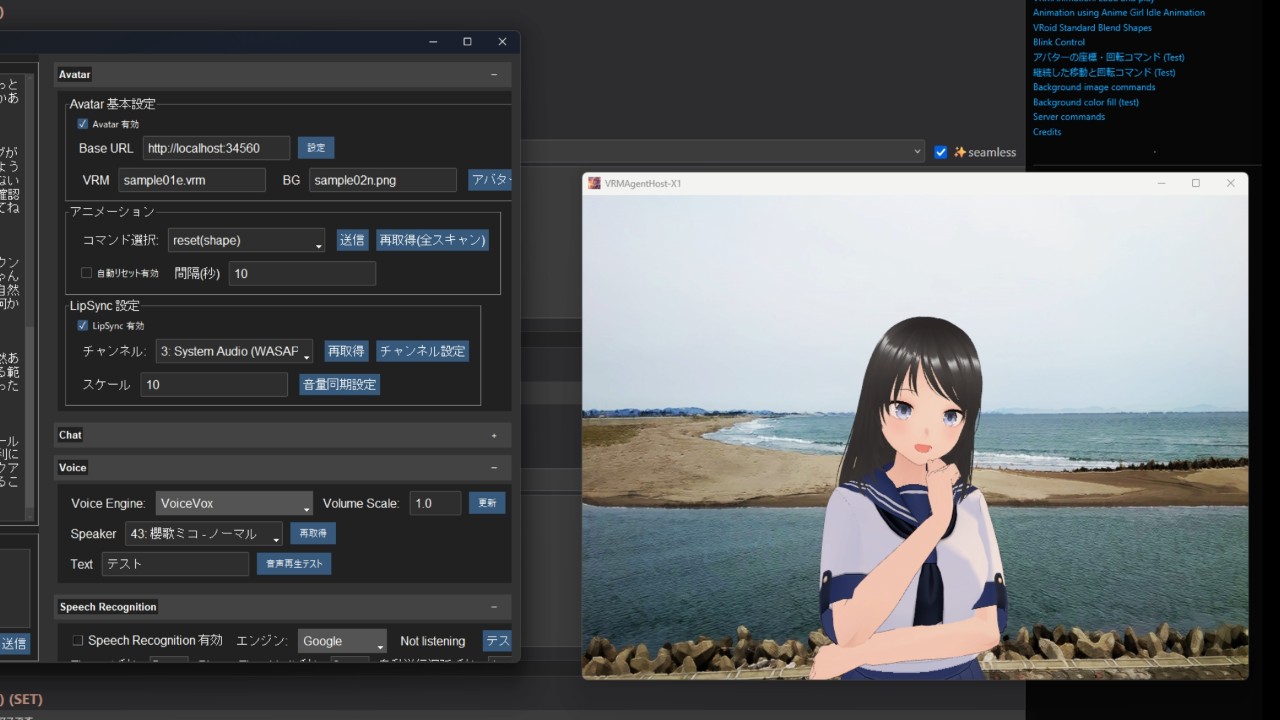1280x720 pixels.
Task: Expand the Chat panel
Action: 495,435
